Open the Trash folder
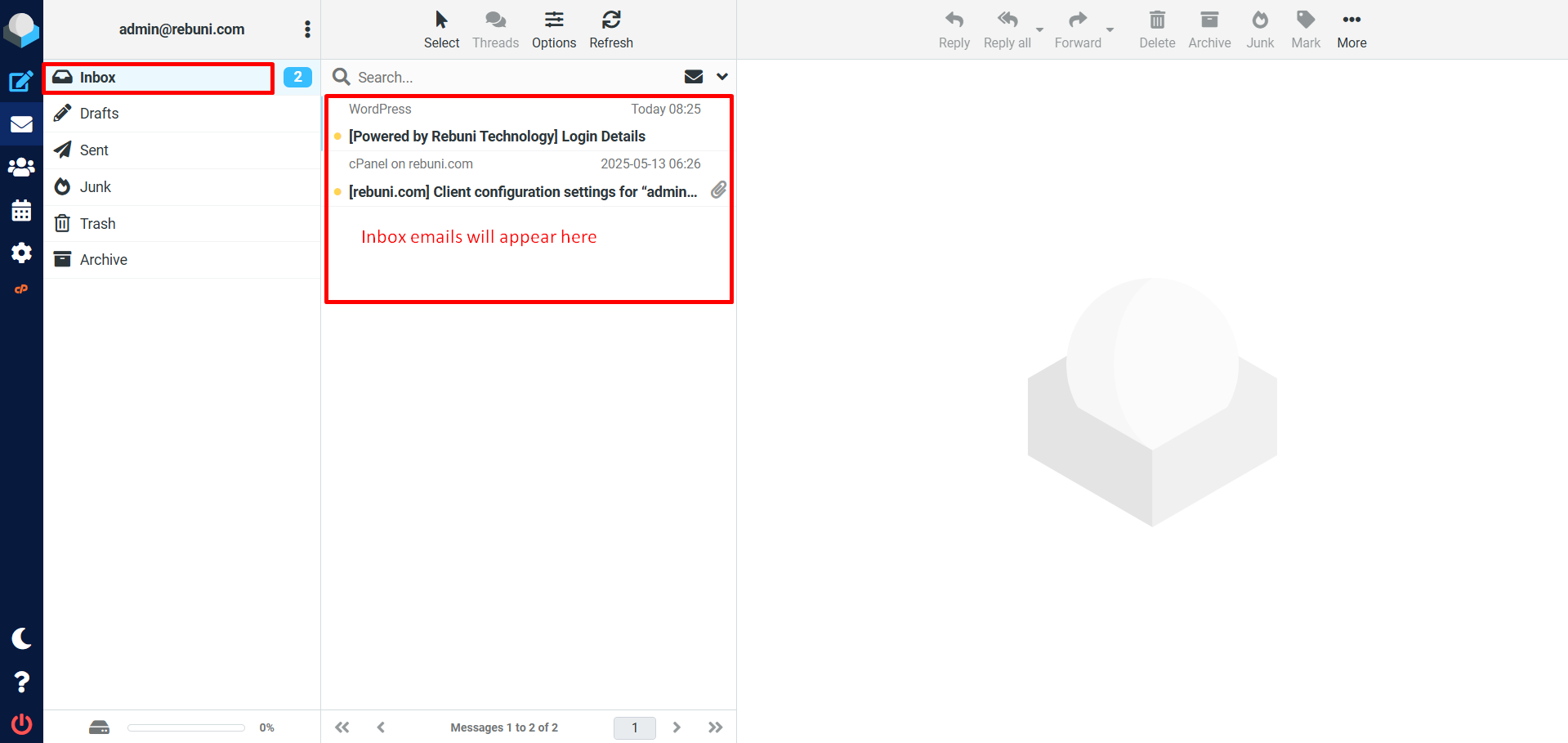 (x=97, y=224)
